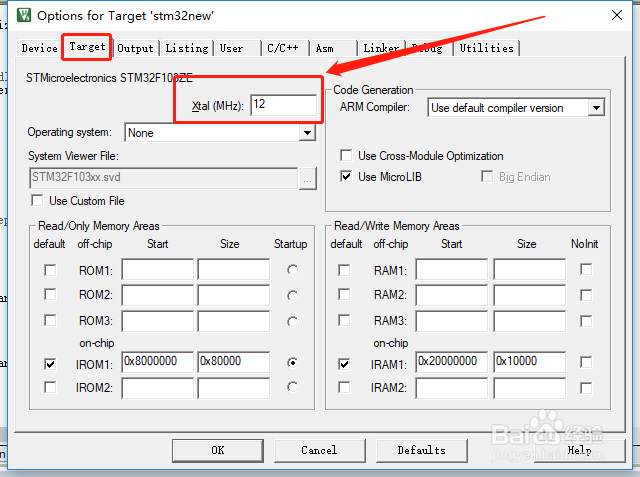Image resolution: width=640 pixels, height=477 pixels.
Task: Click RAM1 Start address field
Action: coord(451,269)
